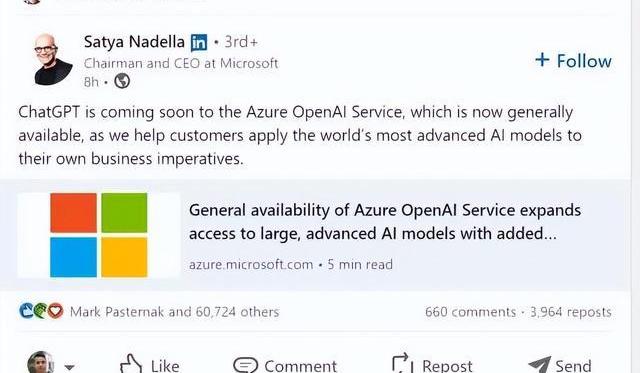Click the Comment speech bubble button
640x373 pixels.
[285, 365]
